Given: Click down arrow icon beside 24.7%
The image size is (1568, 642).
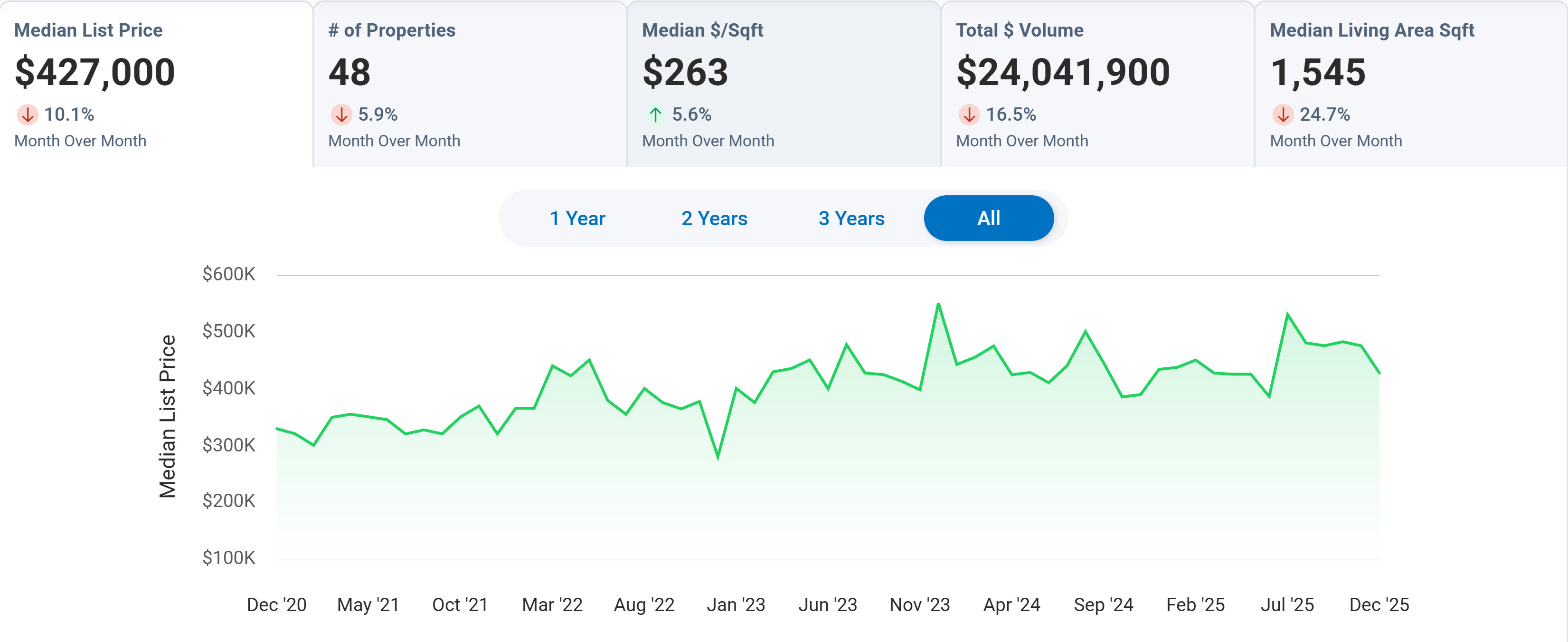Looking at the screenshot, I should pyautogui.click(x=1283, y=115).
